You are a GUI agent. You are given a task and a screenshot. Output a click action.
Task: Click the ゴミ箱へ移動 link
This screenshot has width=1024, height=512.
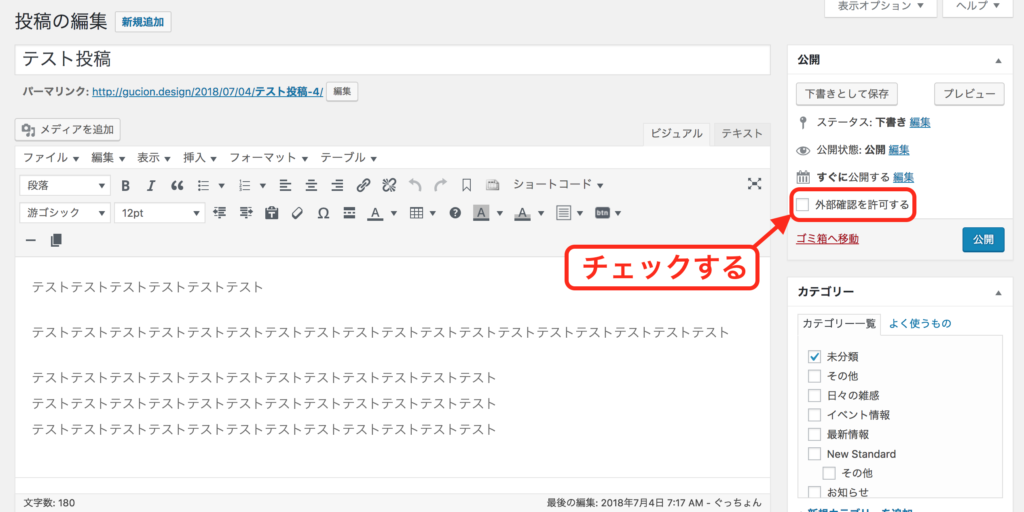827,239
